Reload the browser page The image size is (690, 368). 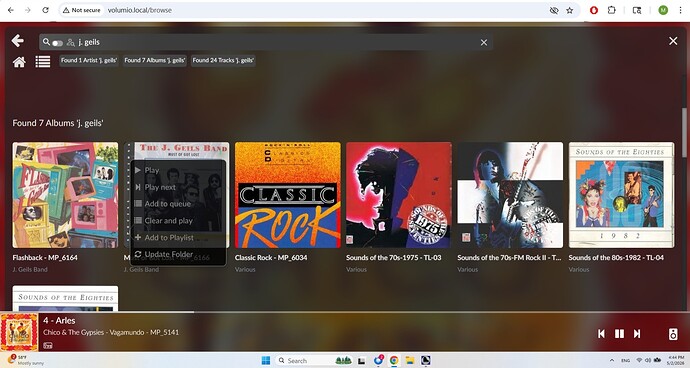pos(45,10)
